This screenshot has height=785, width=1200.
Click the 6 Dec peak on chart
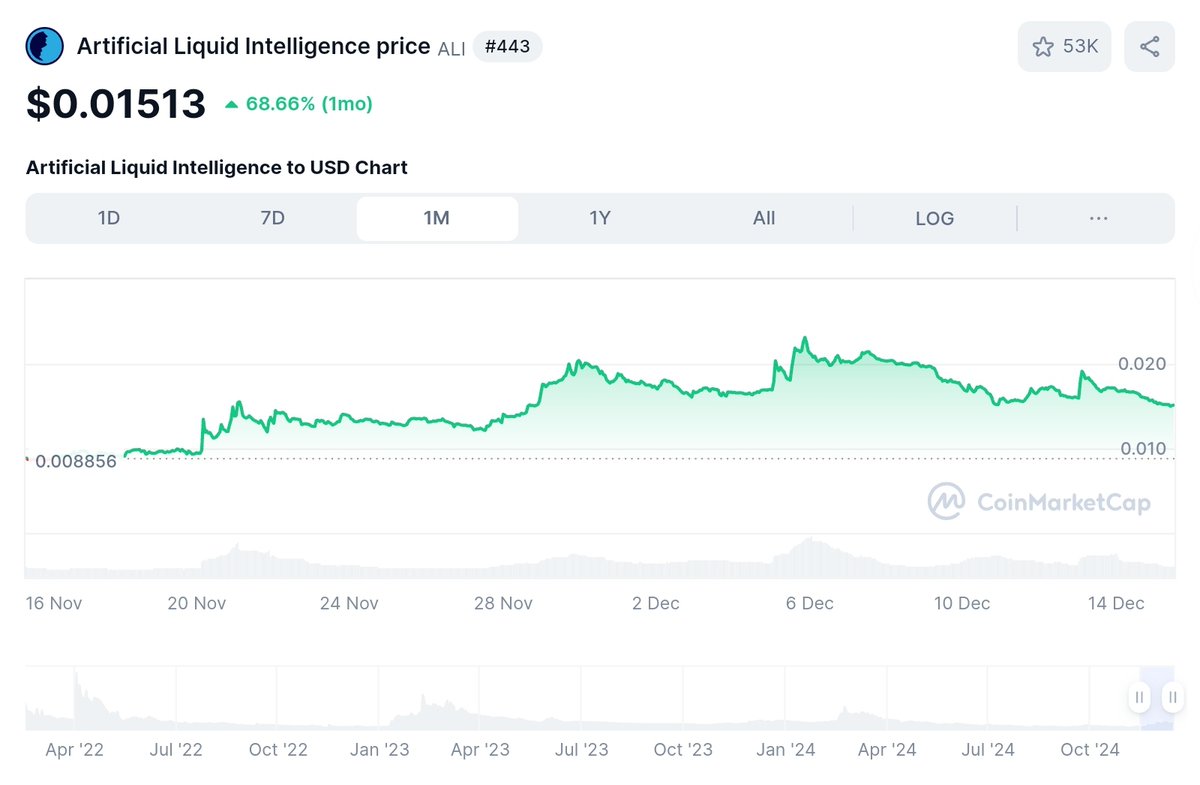click(x=804, y=340)
